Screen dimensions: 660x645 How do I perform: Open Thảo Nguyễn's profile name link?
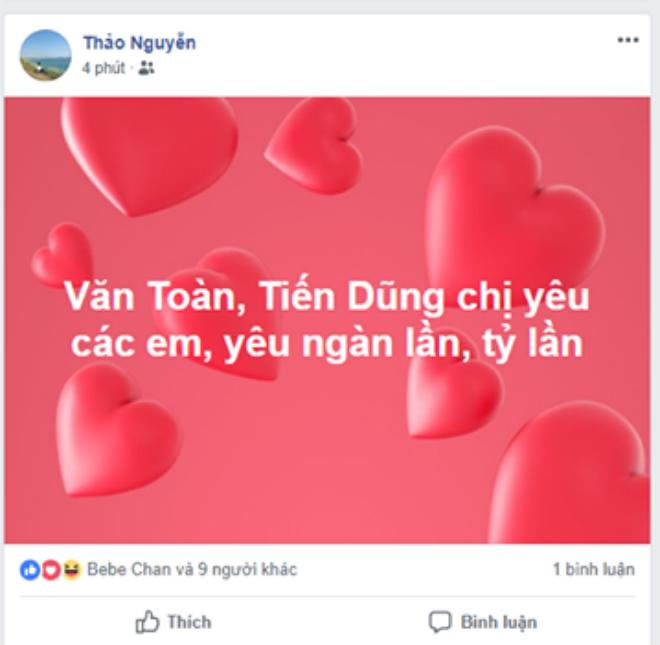tap(139, 43)
